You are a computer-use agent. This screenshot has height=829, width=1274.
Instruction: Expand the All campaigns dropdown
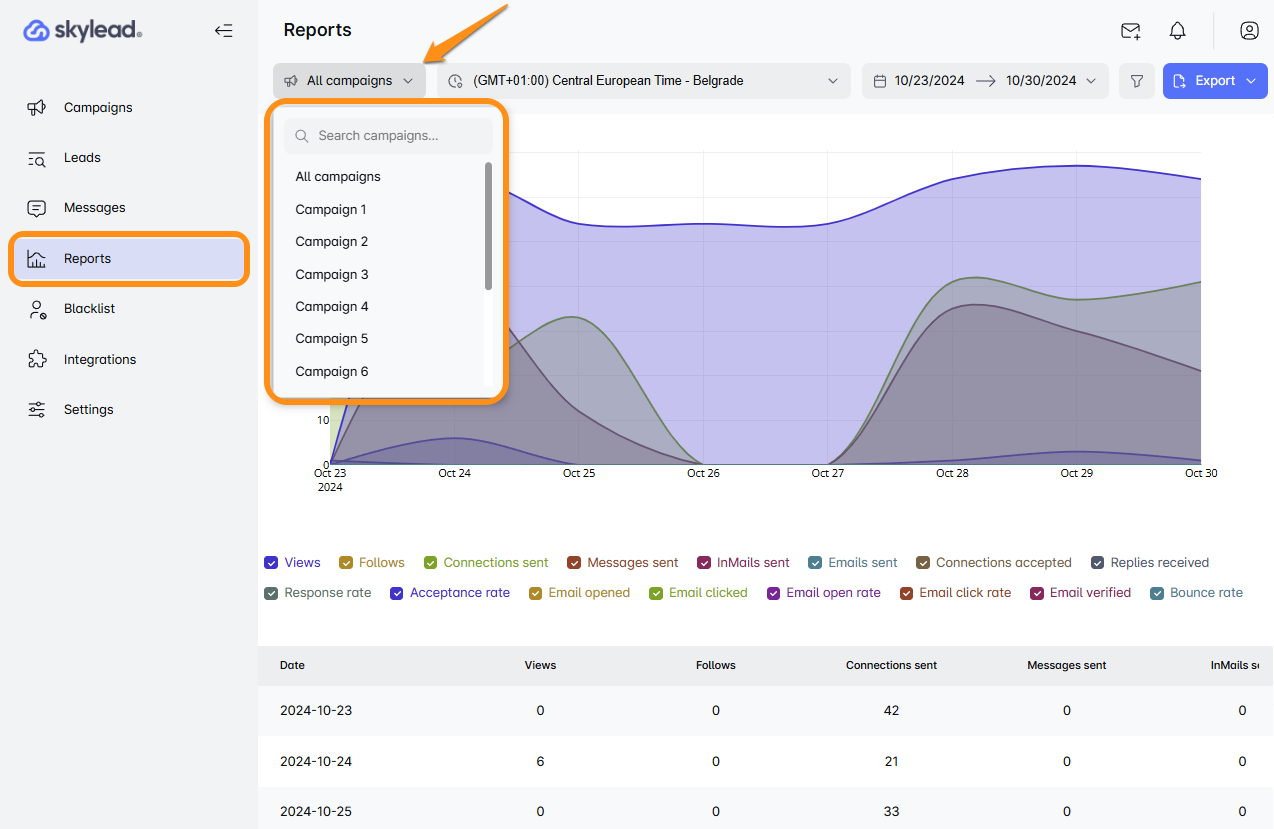(349, 81)
